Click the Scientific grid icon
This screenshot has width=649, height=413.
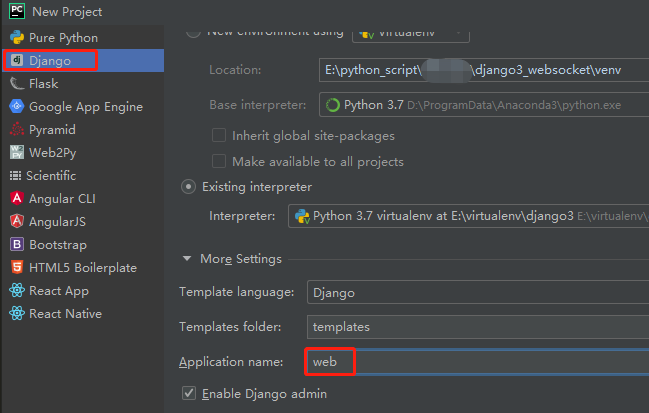pos(15,175)
